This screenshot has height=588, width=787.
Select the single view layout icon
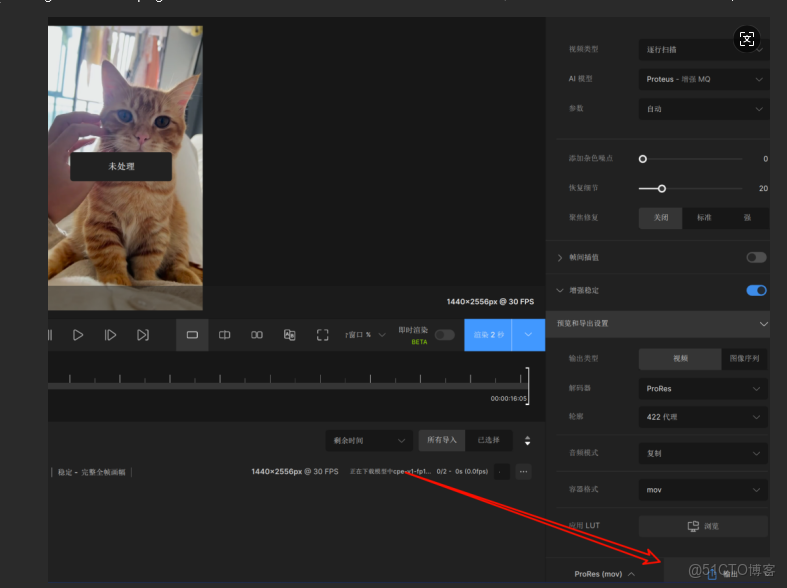(x=192, y=335)
